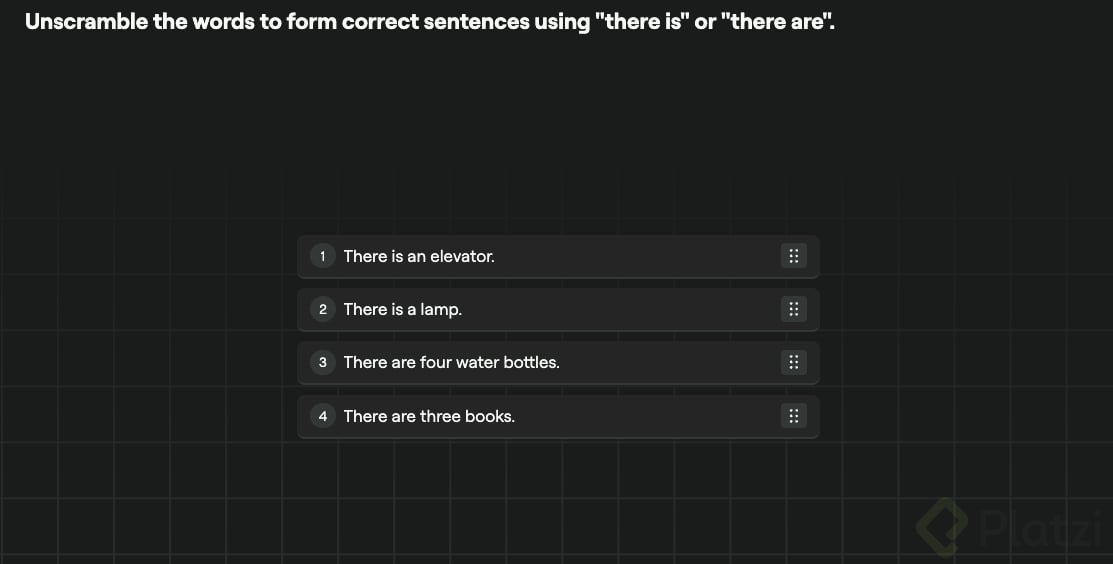Click the instruction heading starting with "Unscramble"
The width and height of the screenshot is (1113, 564).
click(x=429, y=22)
